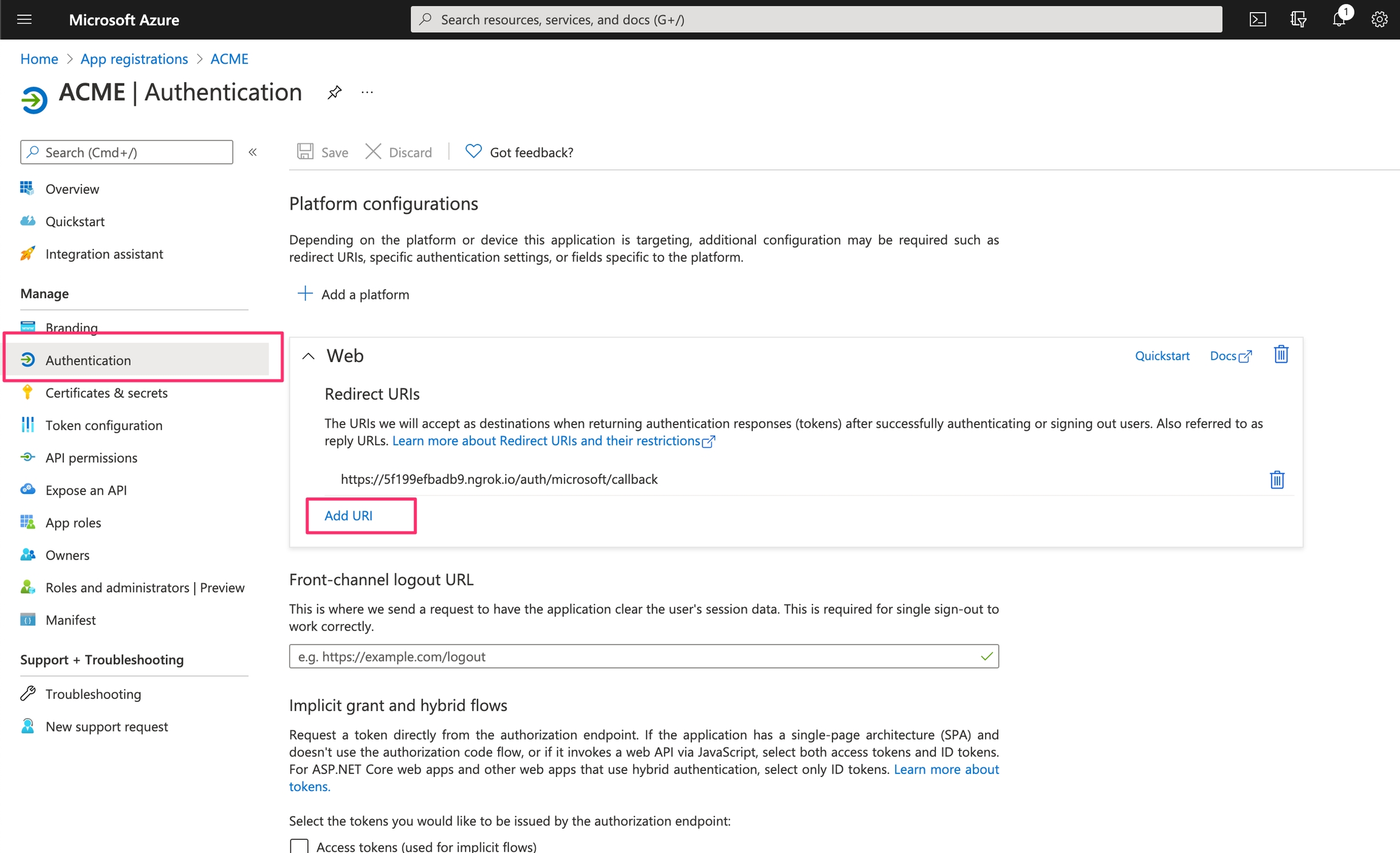Image resolution: width=1400 pixels, height=853 pixels.
Task: Click the Add URI link
Action: [348, 515]
